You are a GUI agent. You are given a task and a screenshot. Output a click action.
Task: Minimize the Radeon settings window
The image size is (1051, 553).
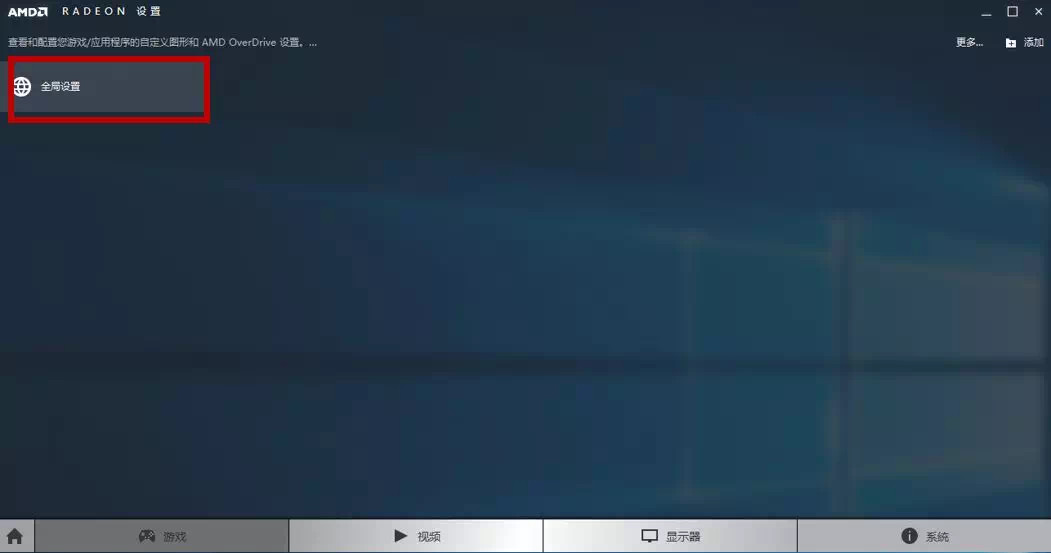click(986, 12)
